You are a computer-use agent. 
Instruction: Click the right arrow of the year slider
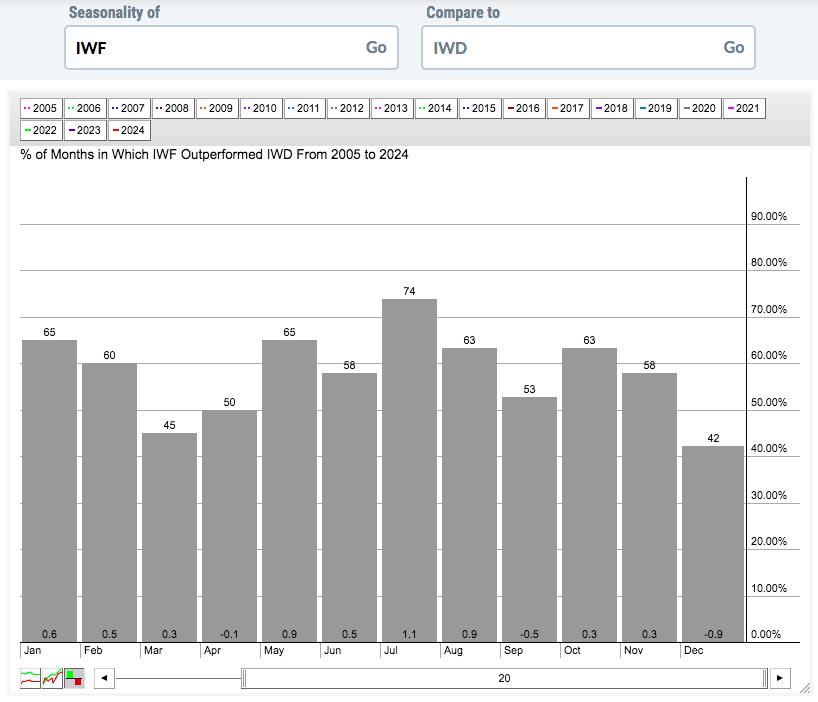point(780,679)
